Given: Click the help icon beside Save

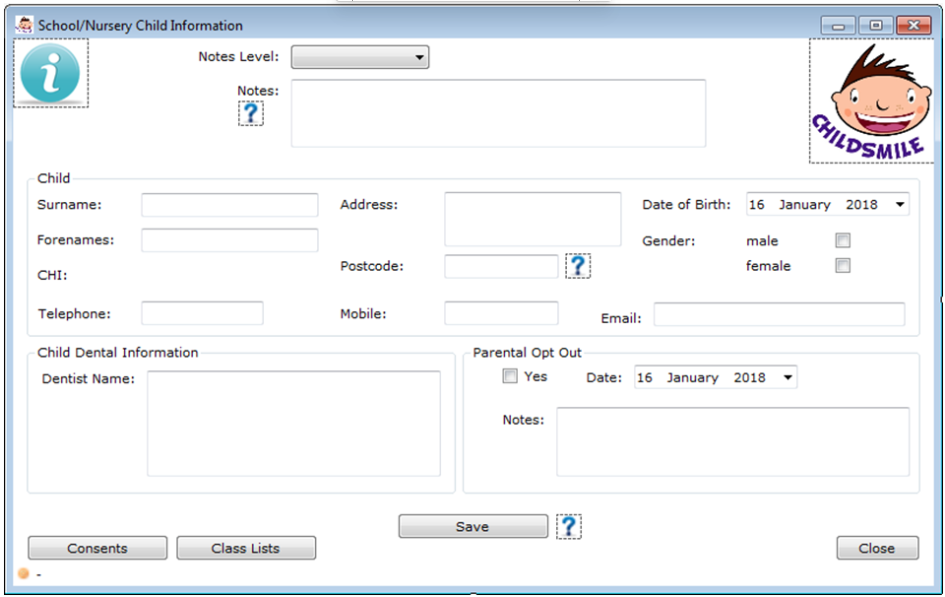Looking at the screenshot, I should [x=569, y=526].
